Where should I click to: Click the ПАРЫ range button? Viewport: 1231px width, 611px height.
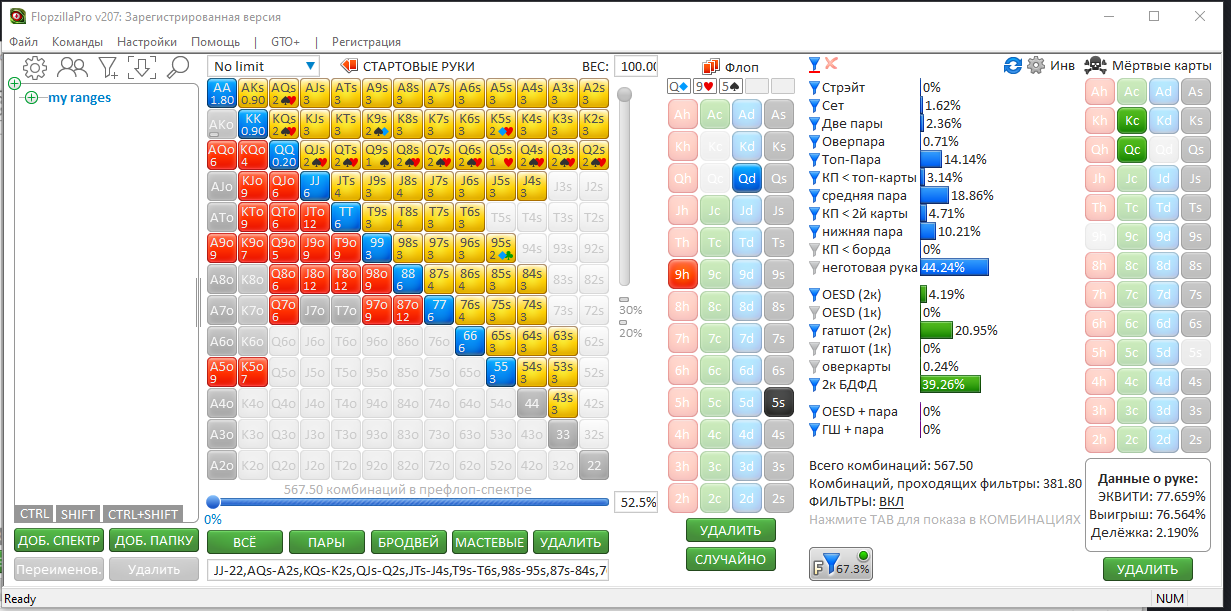tap(326, 542)
